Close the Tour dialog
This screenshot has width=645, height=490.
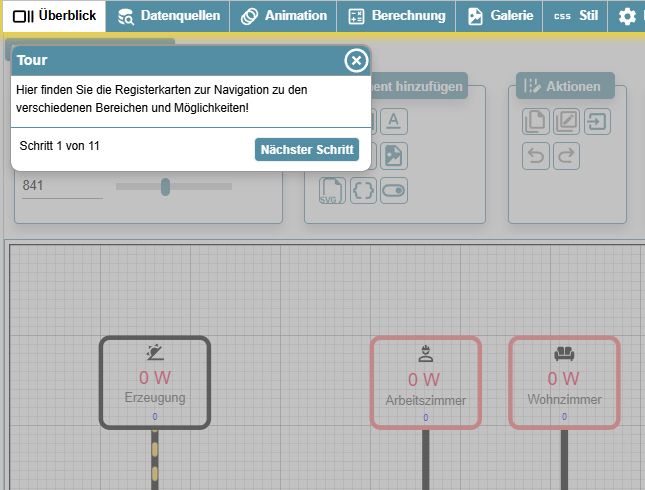(x=356, y=61)
